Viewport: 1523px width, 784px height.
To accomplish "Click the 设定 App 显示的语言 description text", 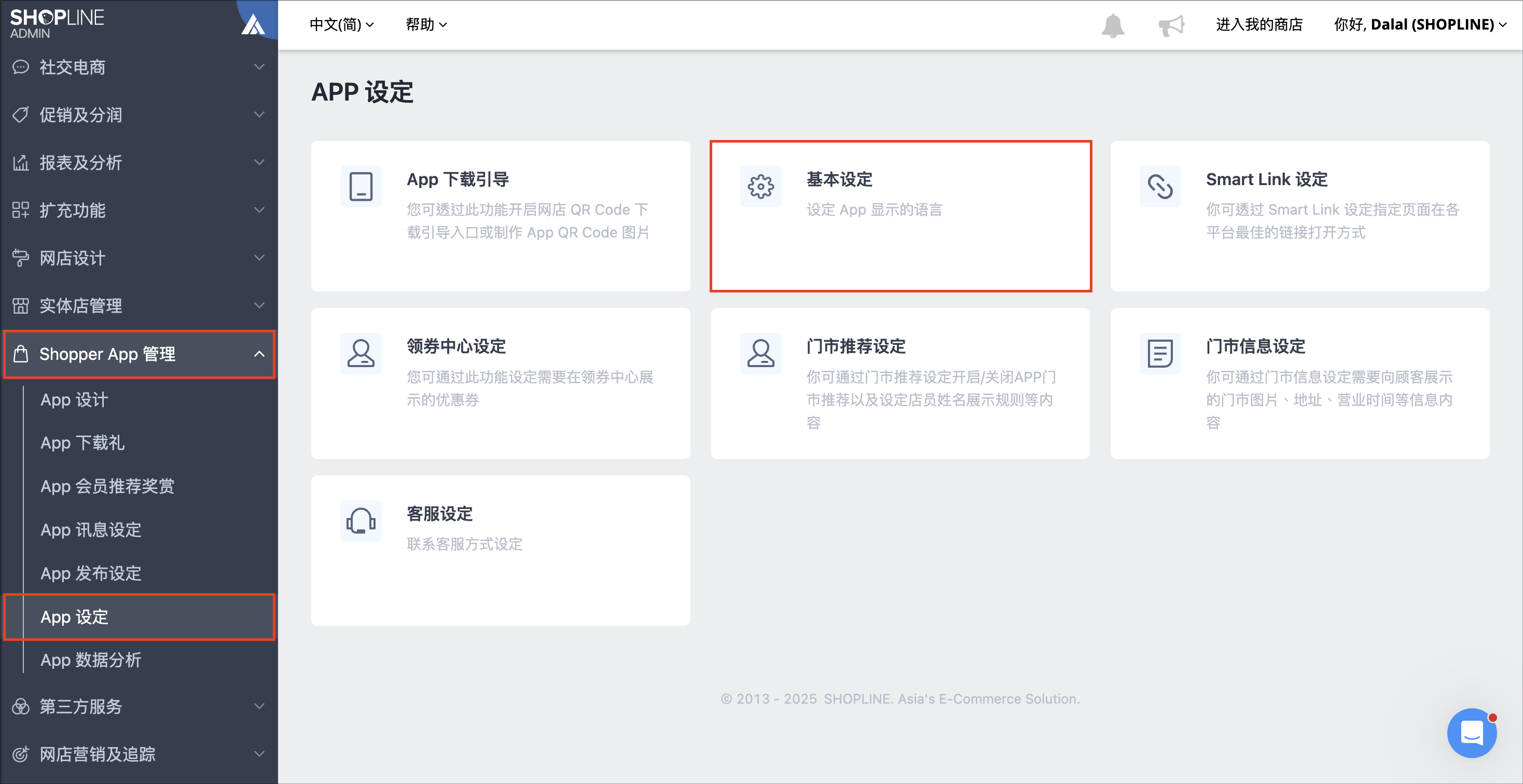I will 875,209.
